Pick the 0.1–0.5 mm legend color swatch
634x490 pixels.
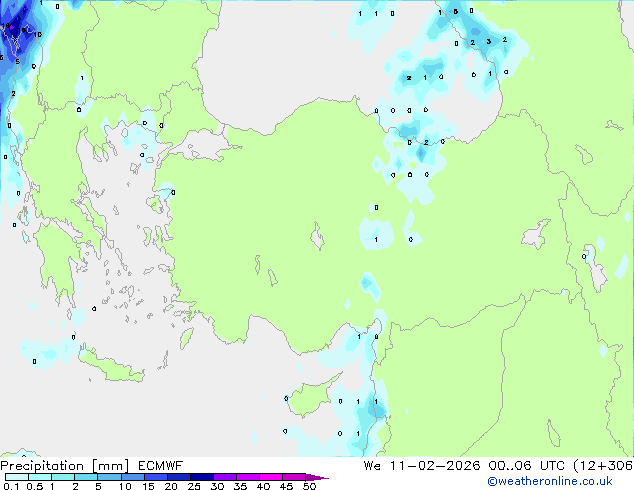17,477
